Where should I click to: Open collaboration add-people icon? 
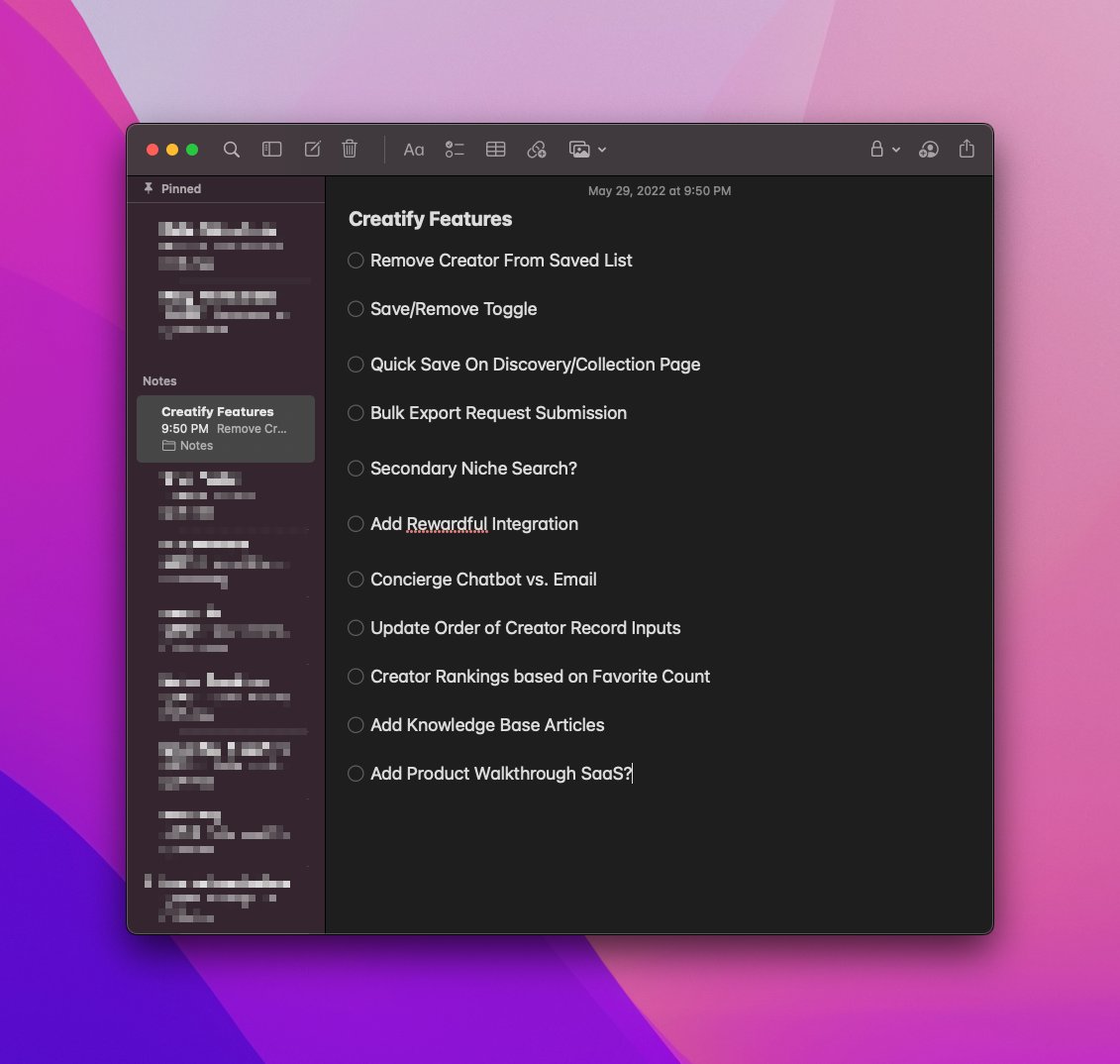coord(929,150)
